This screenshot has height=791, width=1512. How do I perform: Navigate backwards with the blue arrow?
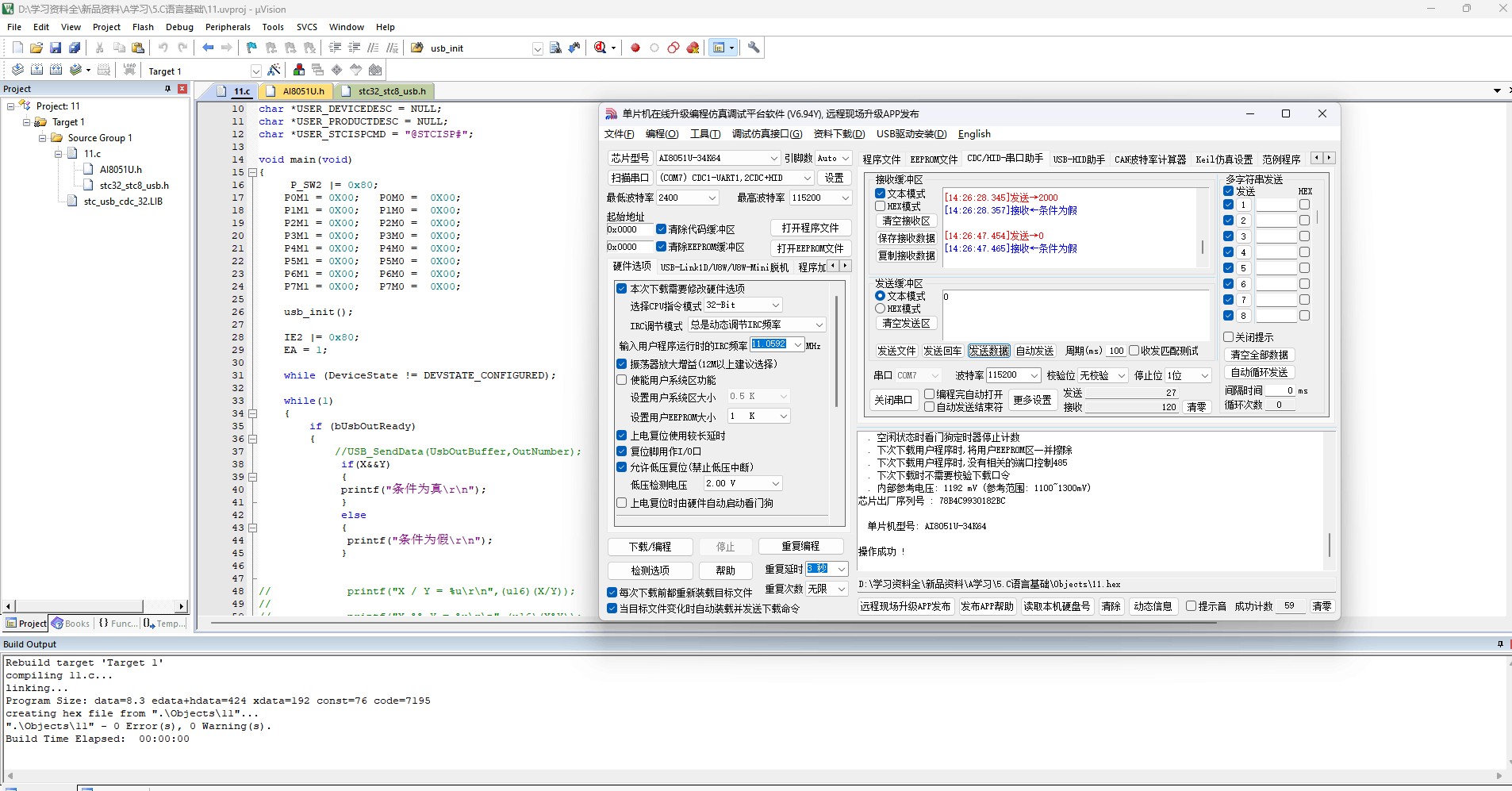[x=208, y=48]
